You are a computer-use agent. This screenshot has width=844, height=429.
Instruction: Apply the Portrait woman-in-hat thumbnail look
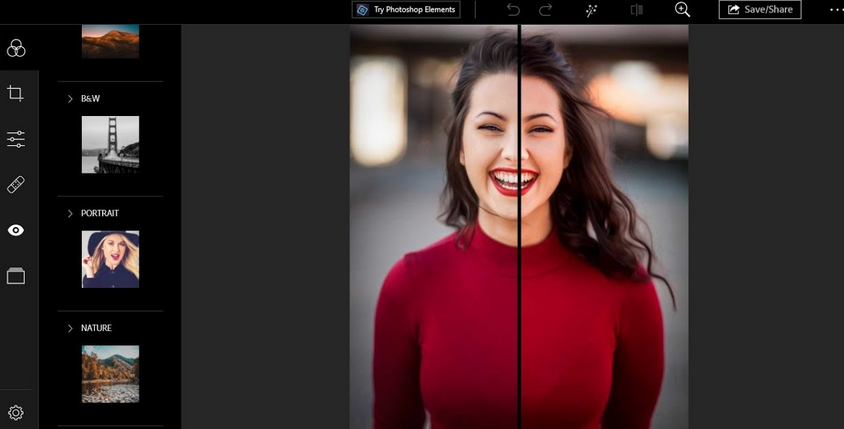(x=110, y=259)
